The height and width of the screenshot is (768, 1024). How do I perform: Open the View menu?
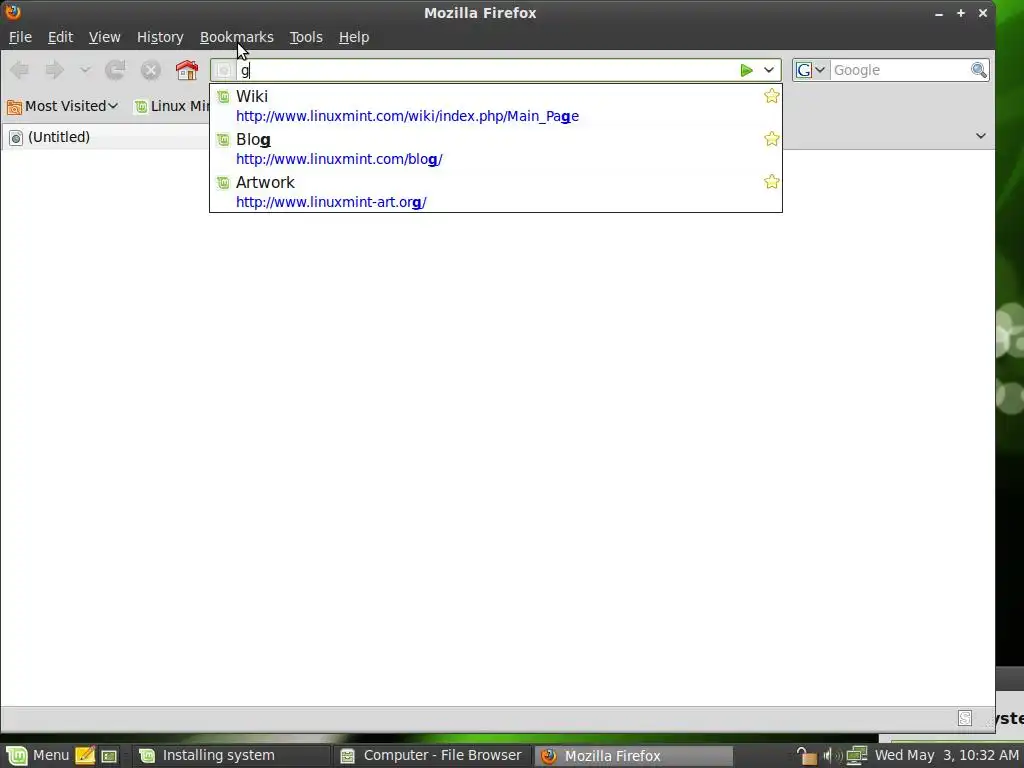104,37
